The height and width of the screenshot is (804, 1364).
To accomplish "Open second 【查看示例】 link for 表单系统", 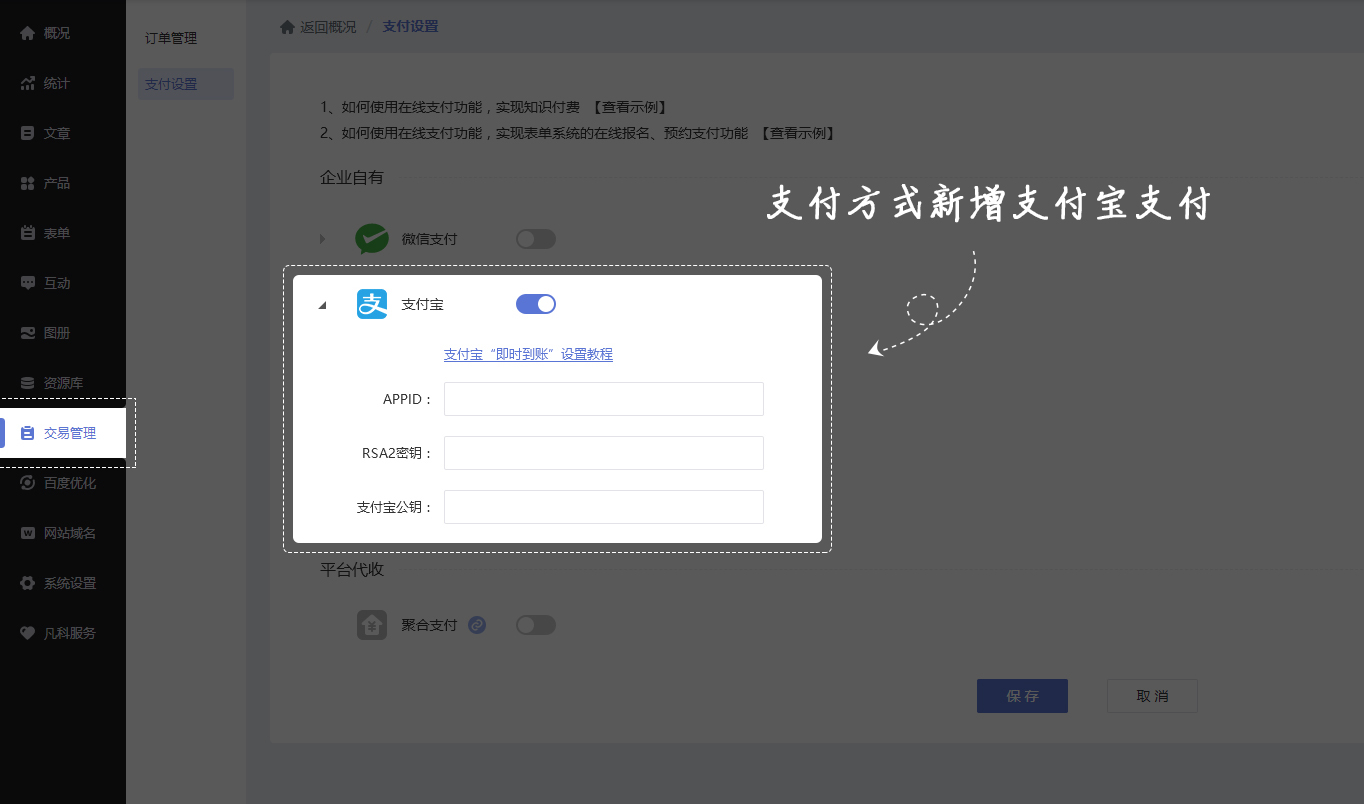I will point(797,133).
